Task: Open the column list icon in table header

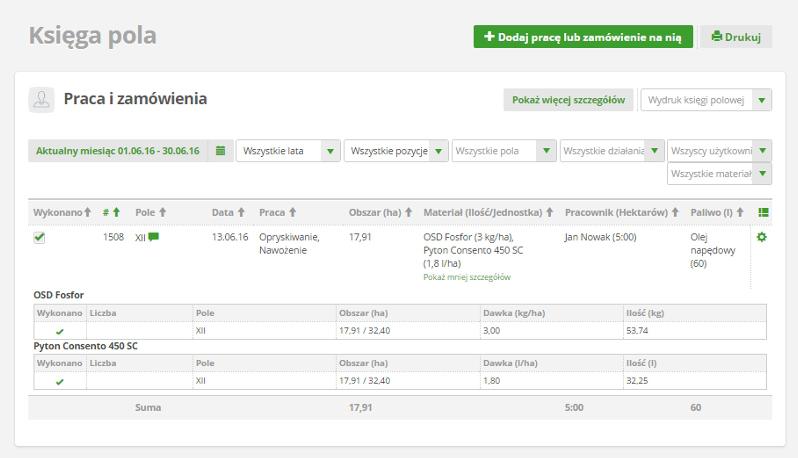Action: tap(763, 212)
